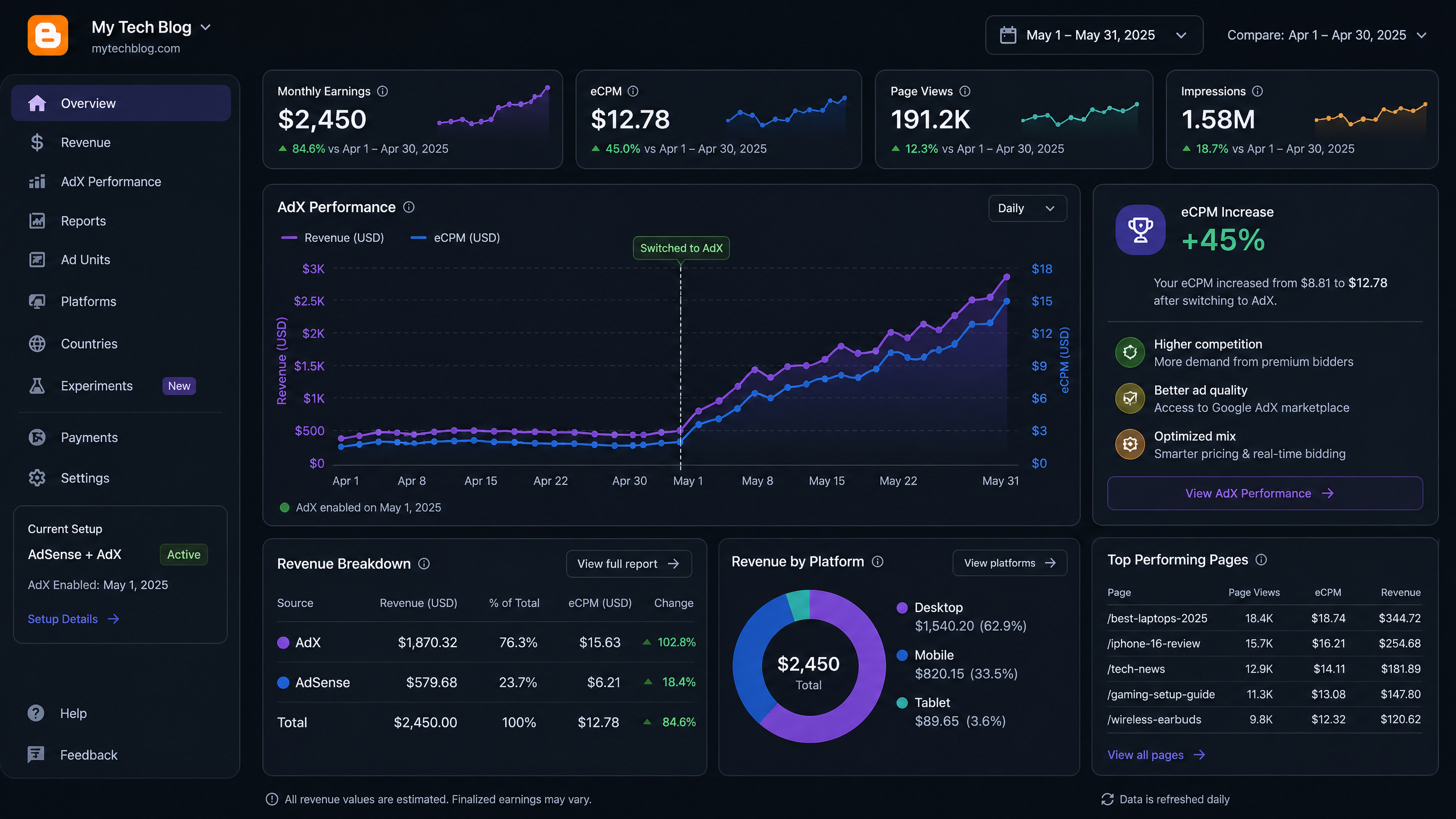The height and width of the screenshot is (819, 1456).
Task: Click the Switched to AdX chart marker
Action: [x=681, y=248]
